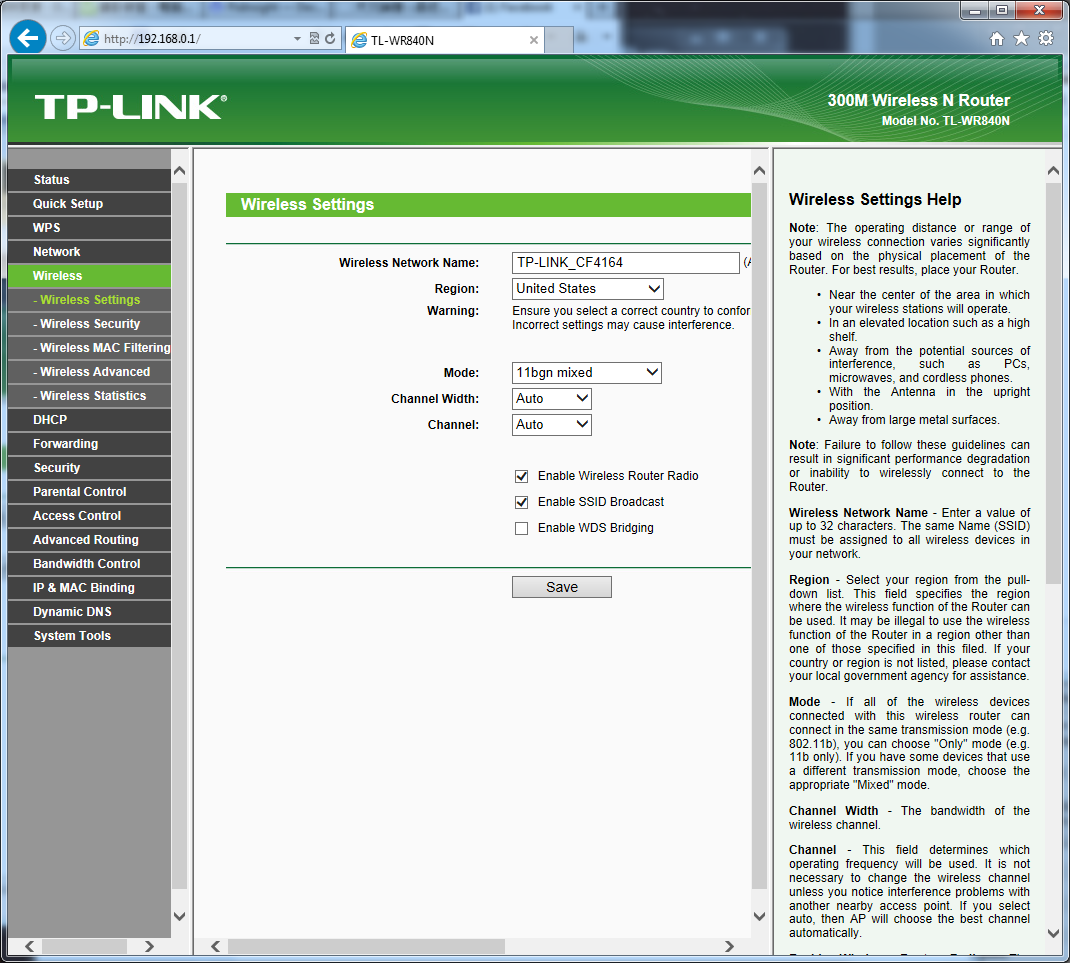This screenshot has height=963, width=1070.
Task: Expand the Region dropdown showing United States
Action: pyautogui.click(x=587, y=289)
